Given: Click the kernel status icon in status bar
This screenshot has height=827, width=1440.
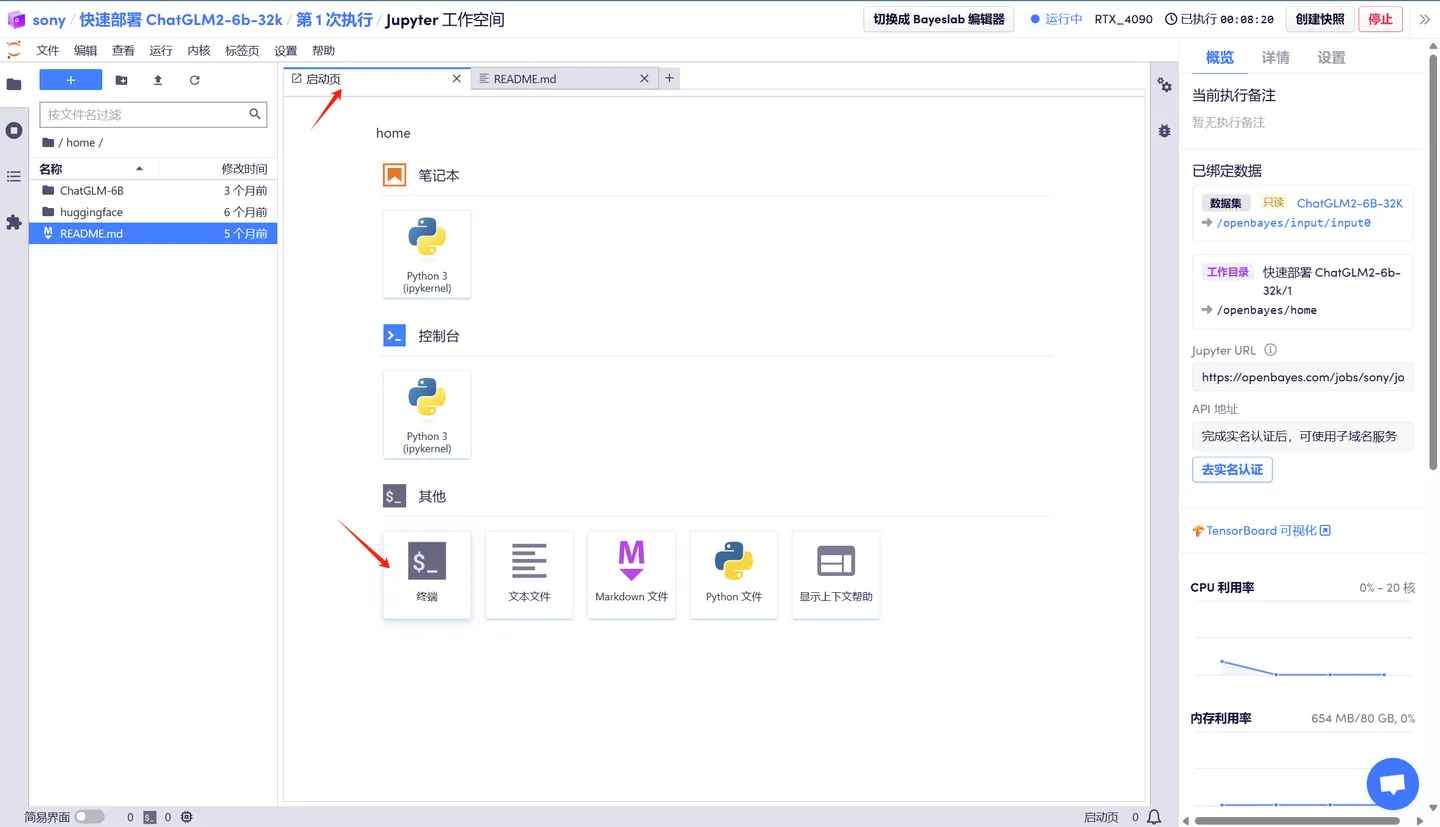Looking at the screenshot, I should 187,817.
